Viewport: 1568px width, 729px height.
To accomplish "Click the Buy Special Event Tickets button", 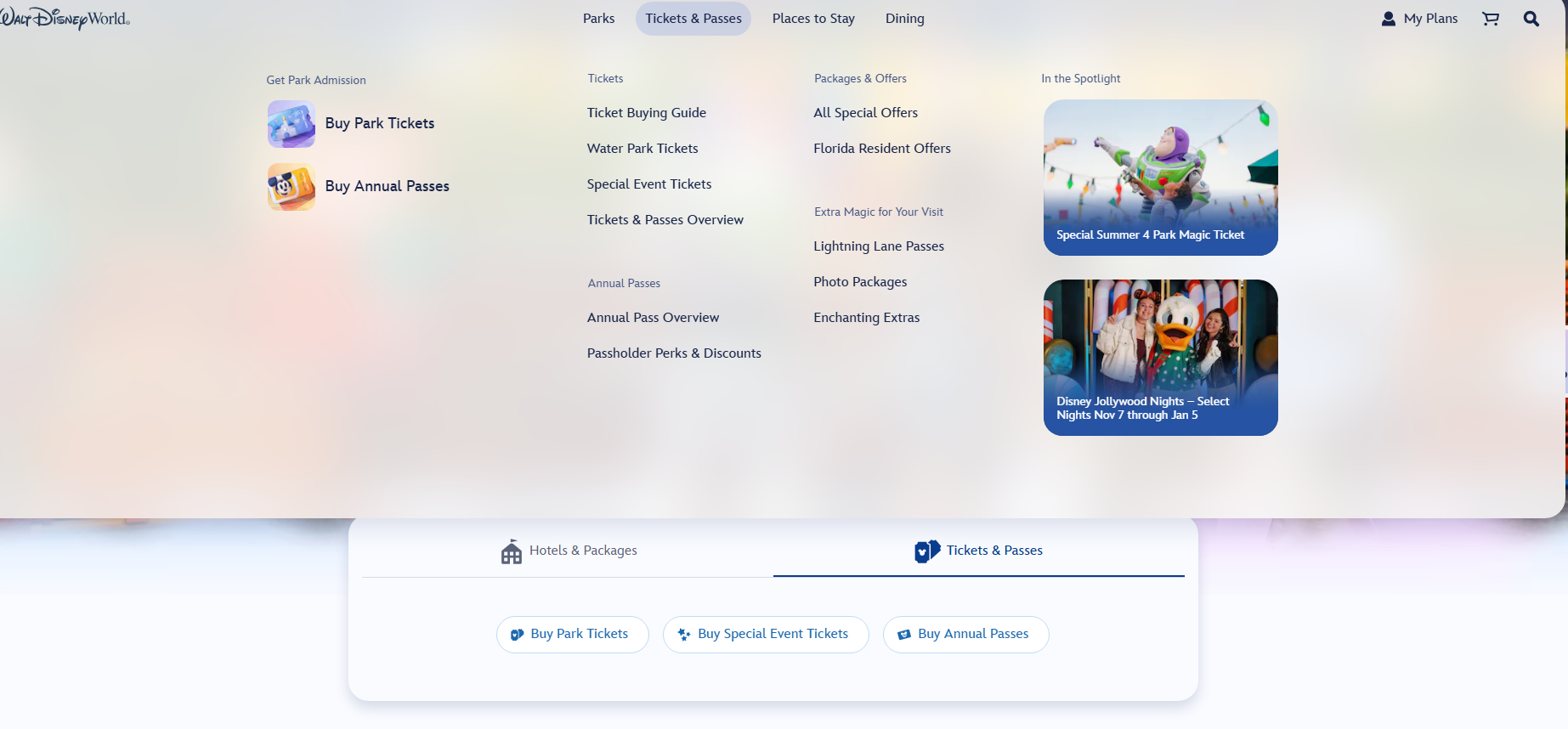I will point(766,635).
